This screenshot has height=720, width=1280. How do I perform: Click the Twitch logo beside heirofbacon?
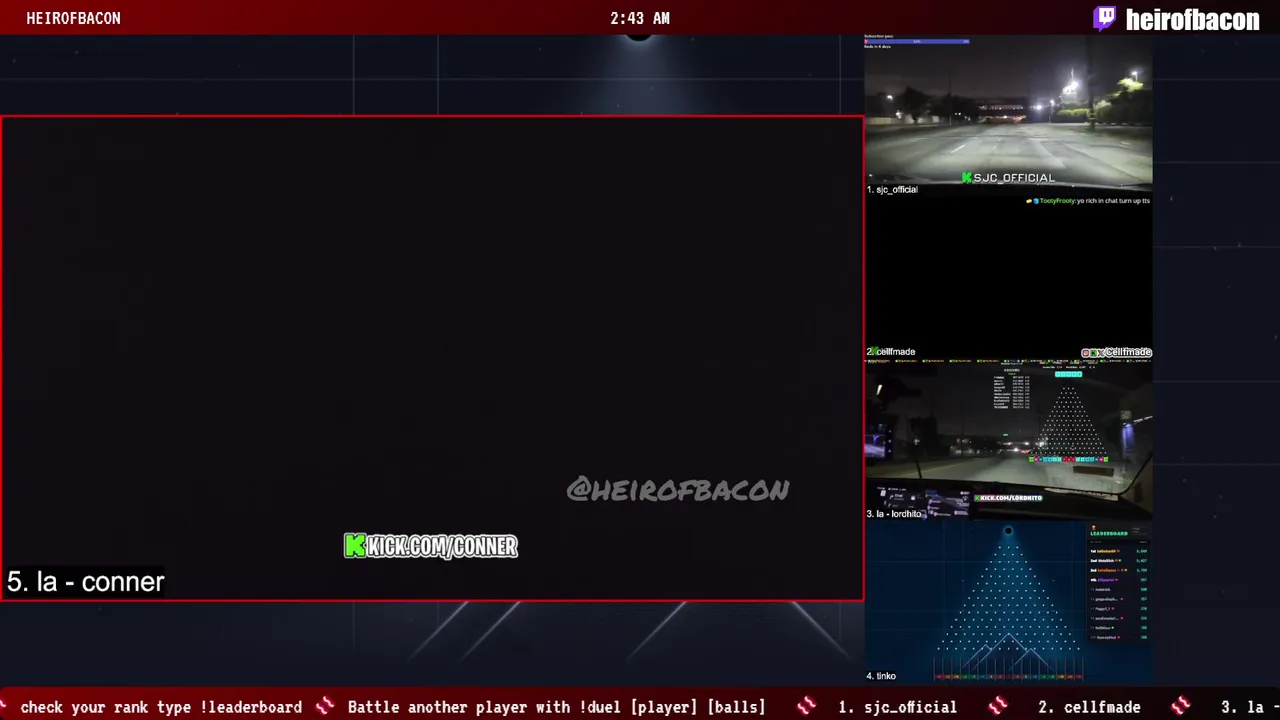point(1105,19)
